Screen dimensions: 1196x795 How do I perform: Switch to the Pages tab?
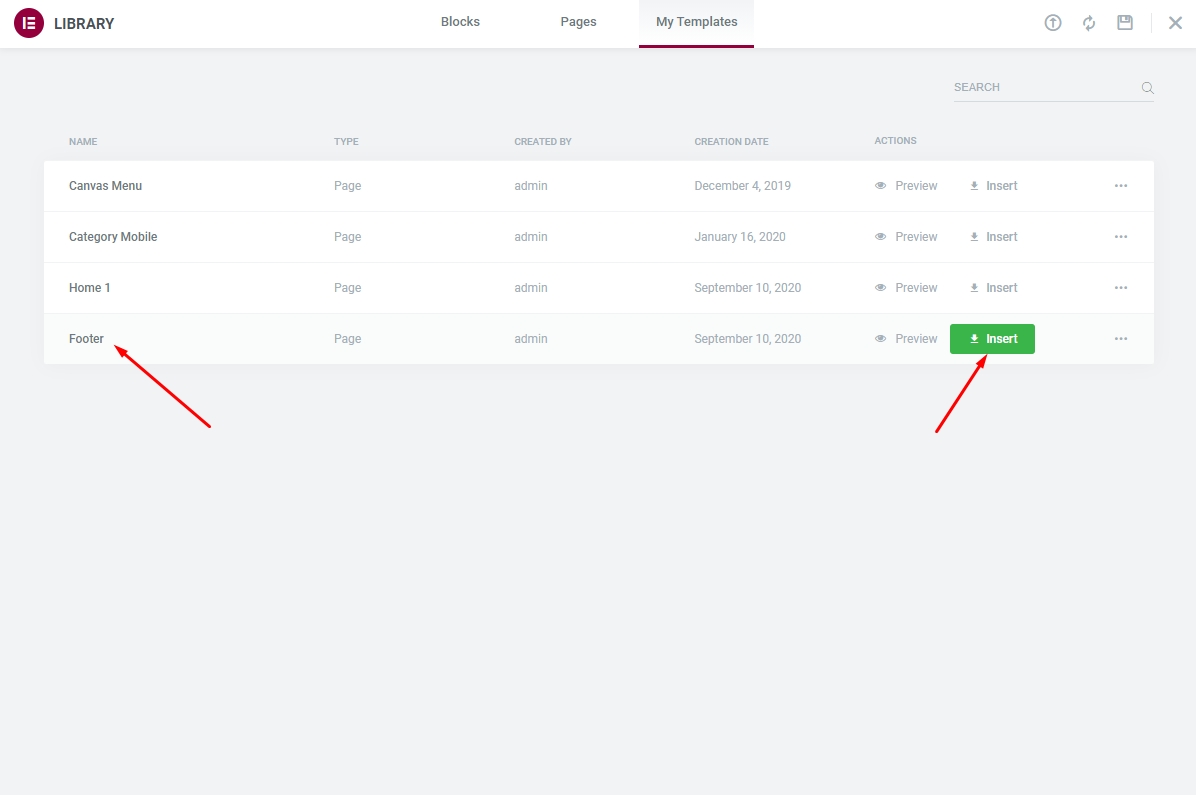tap(578, 22)
